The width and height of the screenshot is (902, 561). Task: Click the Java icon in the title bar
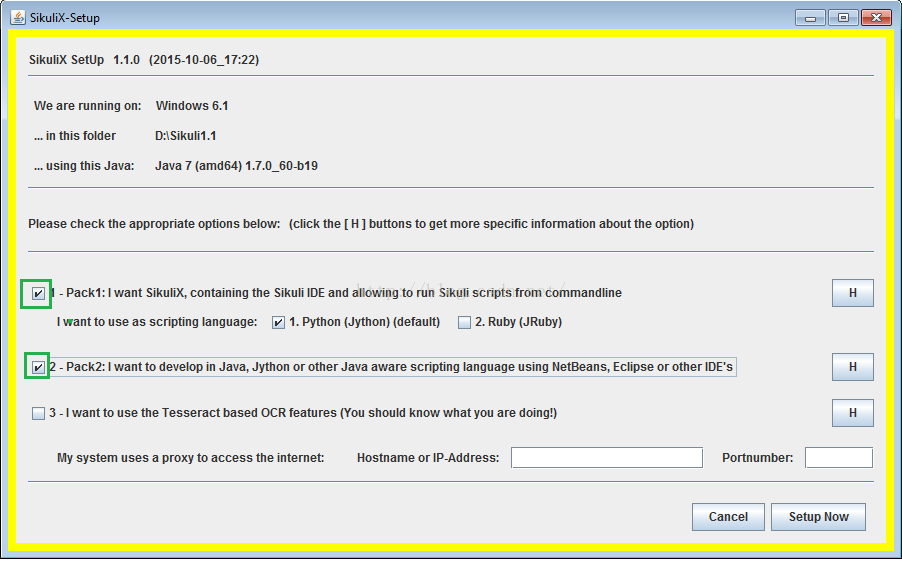coord(18,17)
